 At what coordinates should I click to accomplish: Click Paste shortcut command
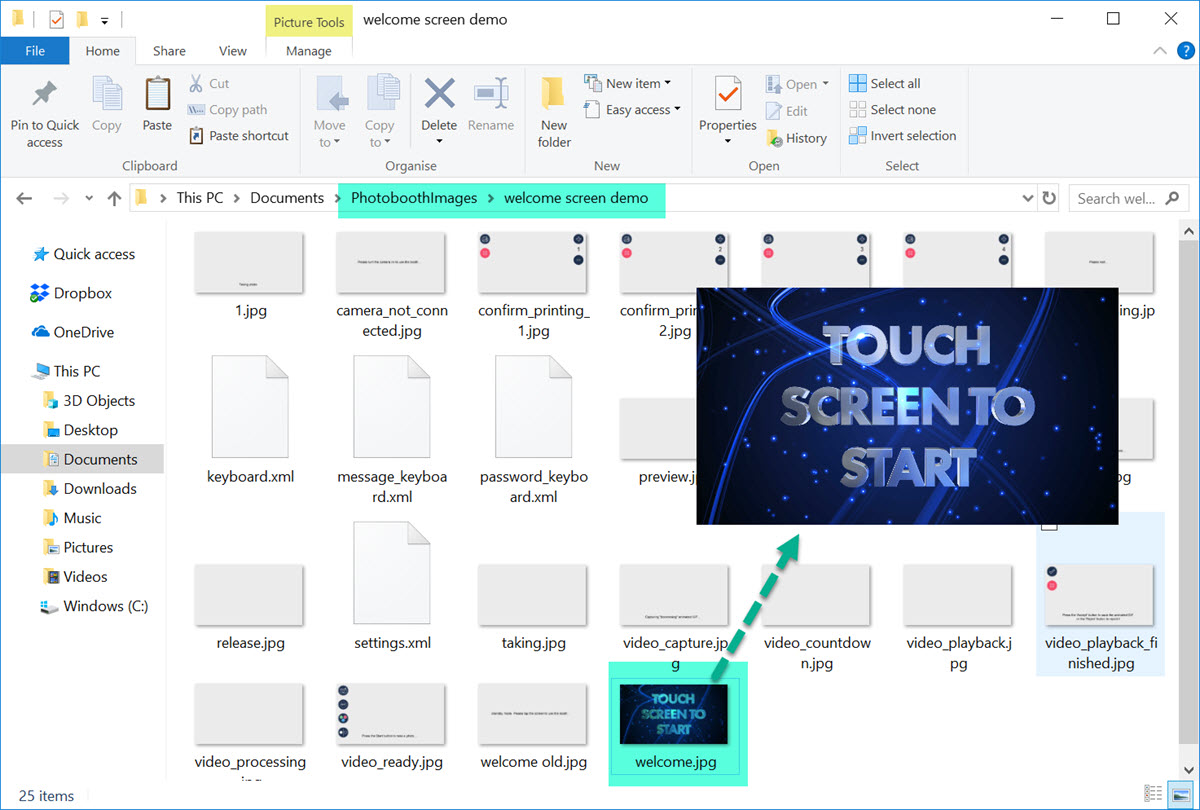[238, 136]
